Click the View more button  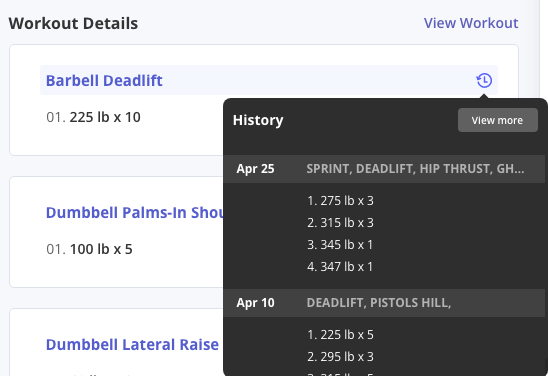pos(498,120)
